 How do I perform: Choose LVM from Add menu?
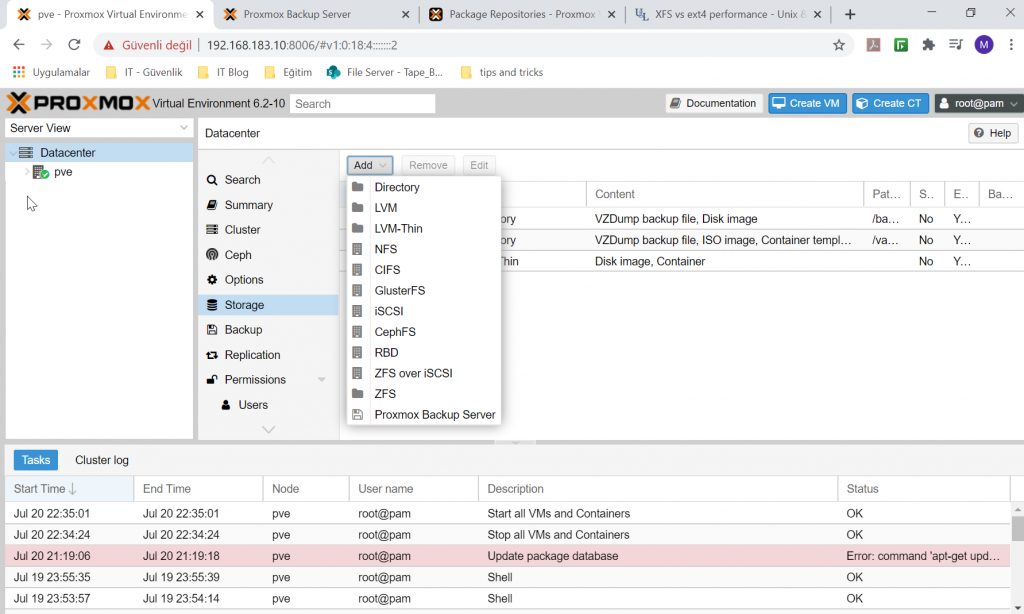(424, 208)
